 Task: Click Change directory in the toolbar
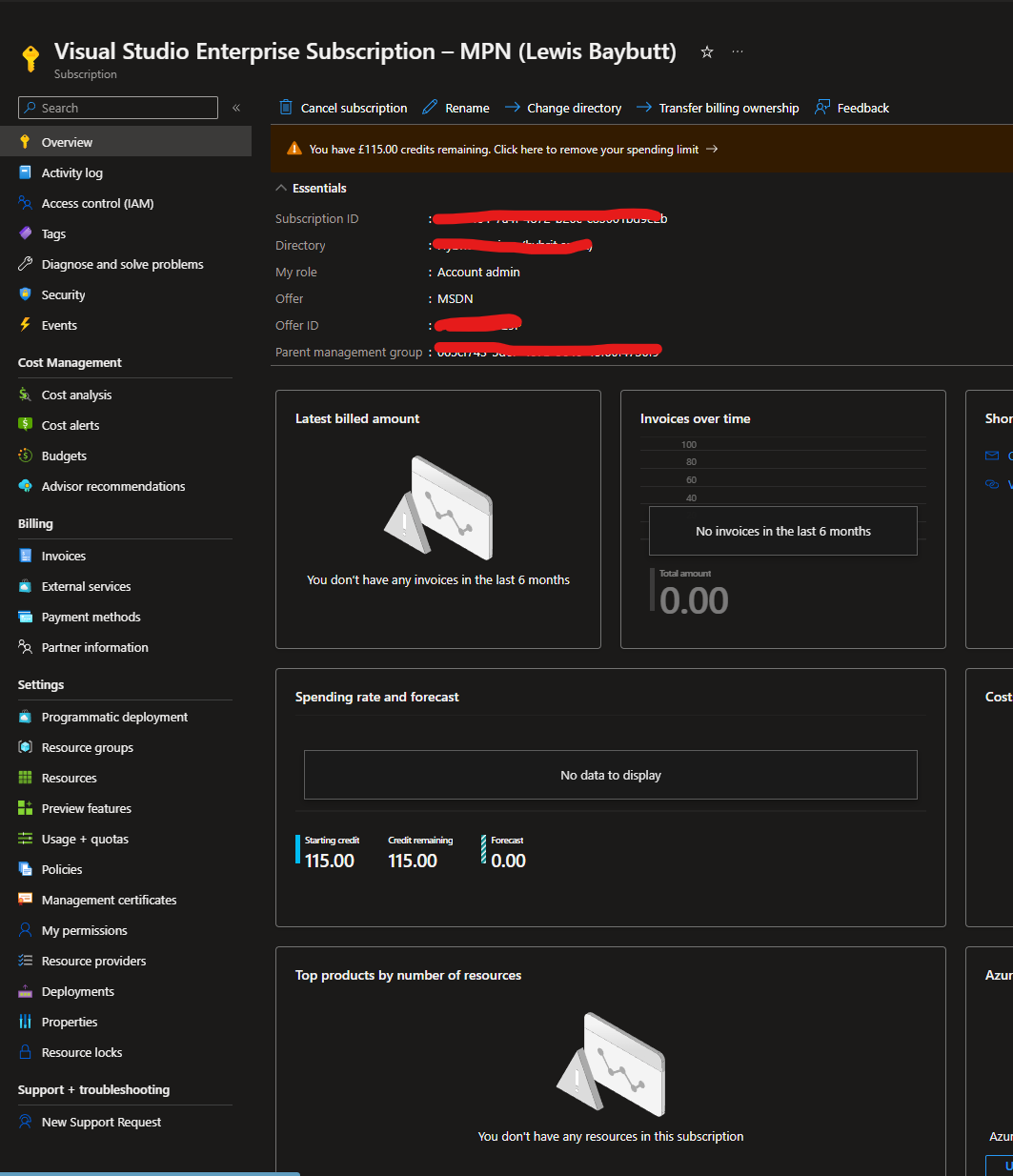[x=574, y=108]
